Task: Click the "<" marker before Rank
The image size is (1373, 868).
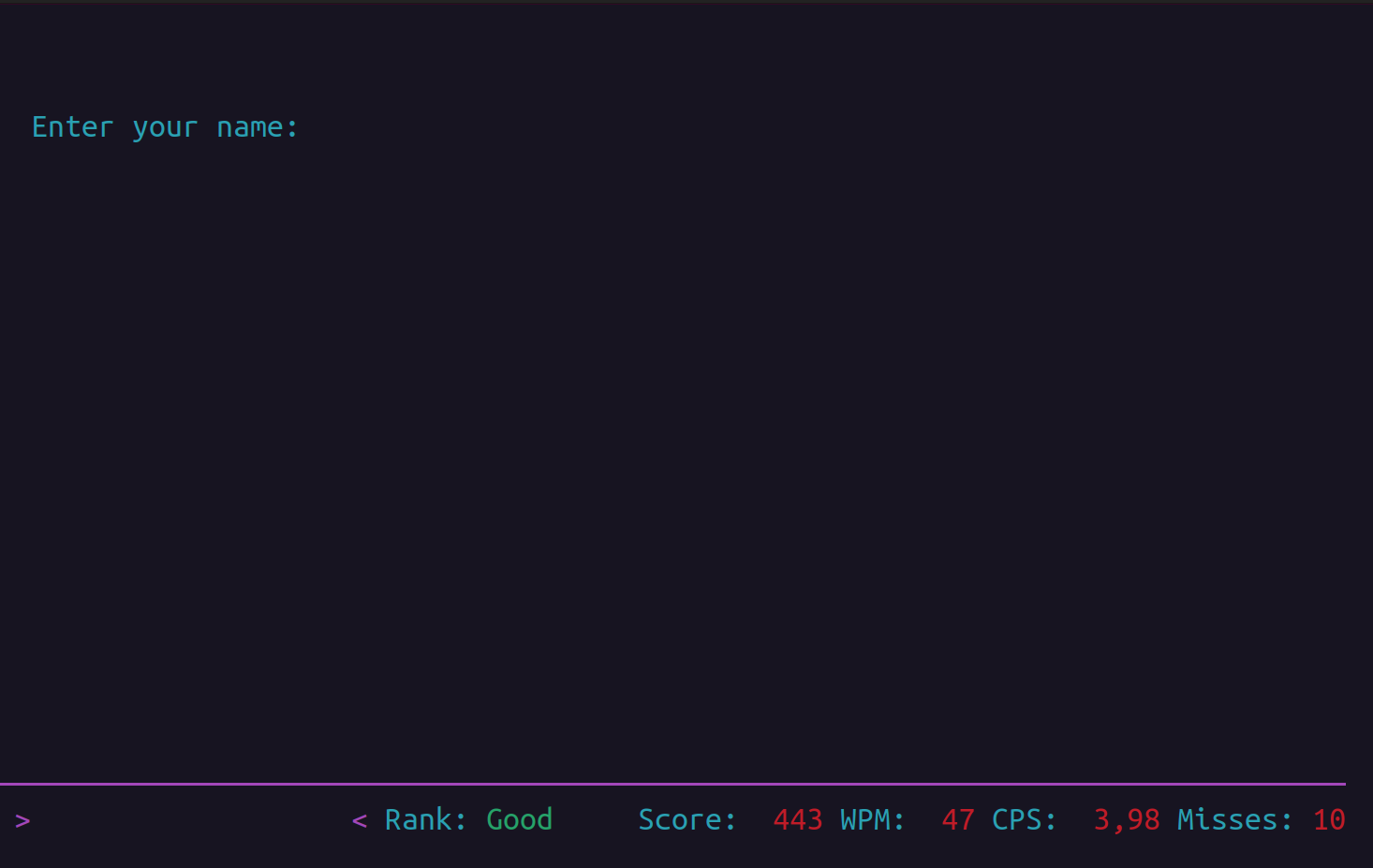Action: [x=360, y=821]
